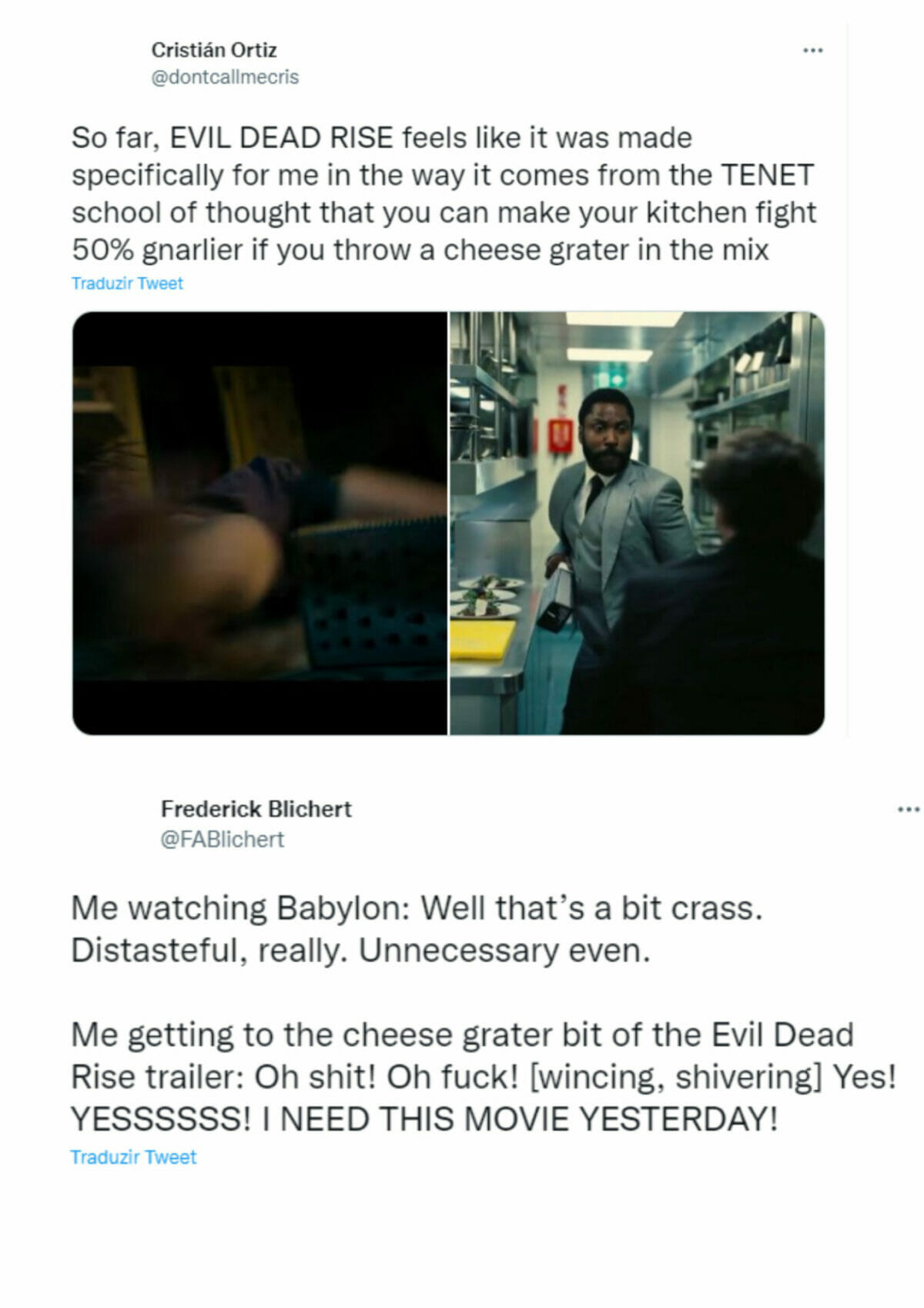View the Tenet kitchen image on the right
The height and width of the screenshot is (1308, 924).
637,523
